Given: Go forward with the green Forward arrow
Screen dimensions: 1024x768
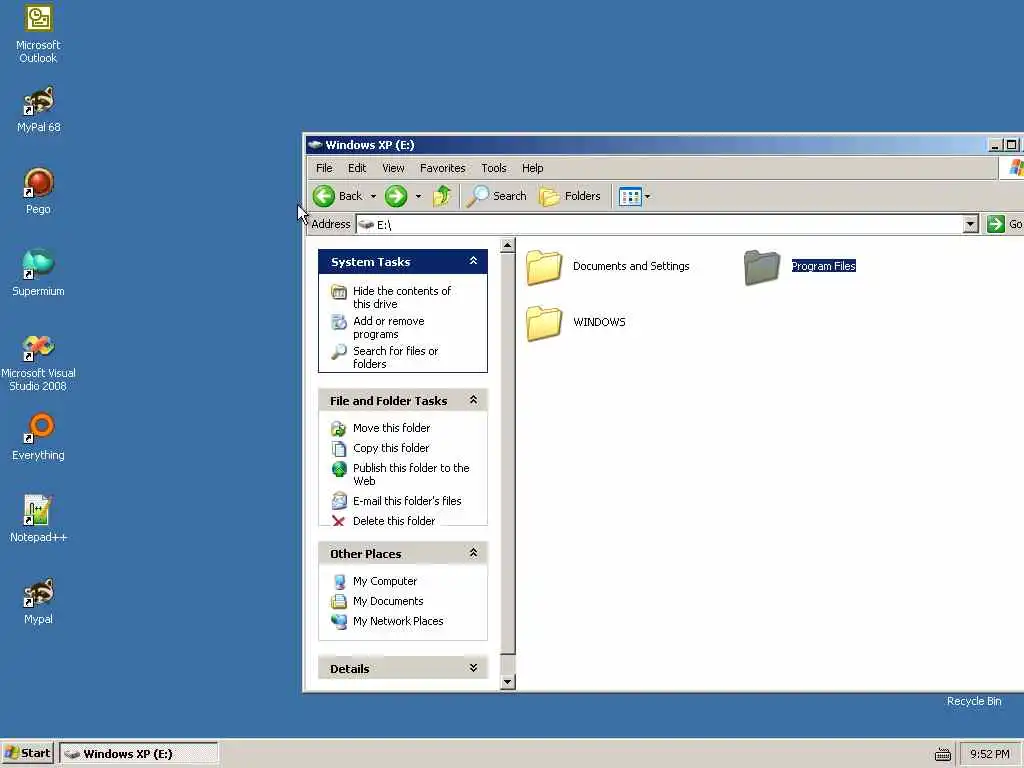Looking at the screenshot, I should coord(396,196).
